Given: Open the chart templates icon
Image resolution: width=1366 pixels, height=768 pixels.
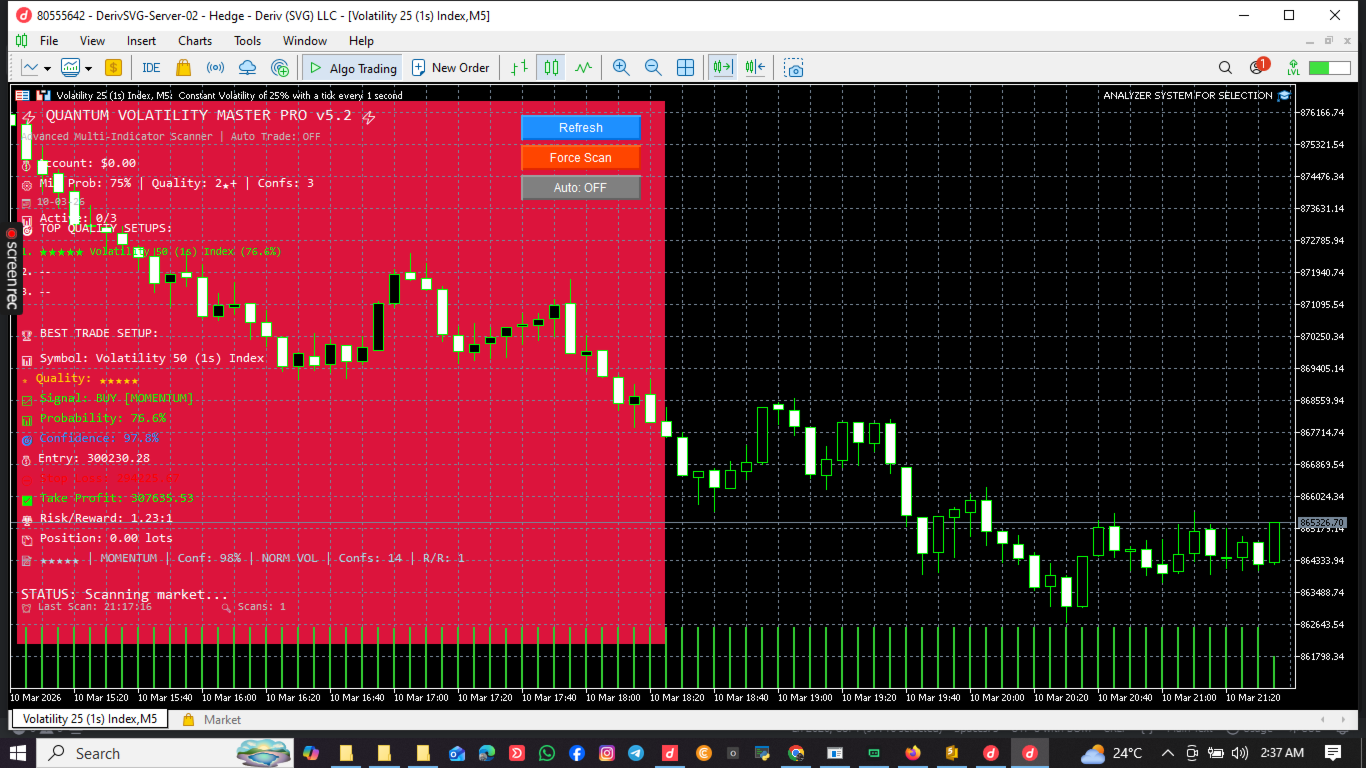Looking at the screenshot, I should 70,68.
